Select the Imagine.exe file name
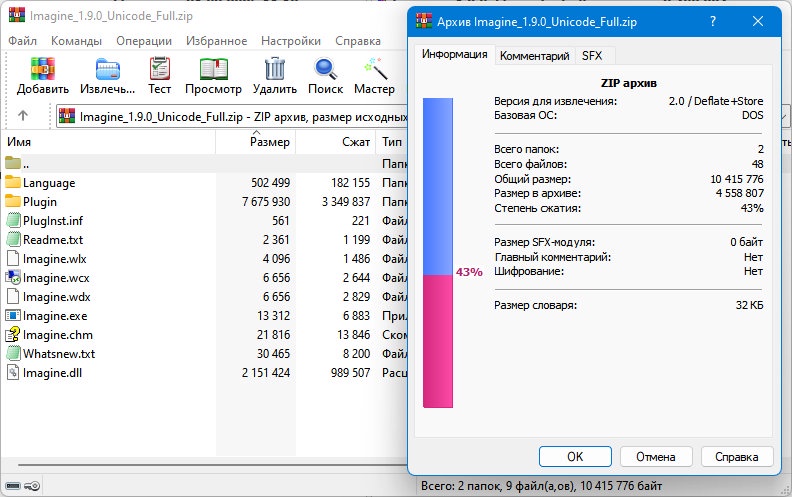The image size is (792, 497). coord(55,316)
